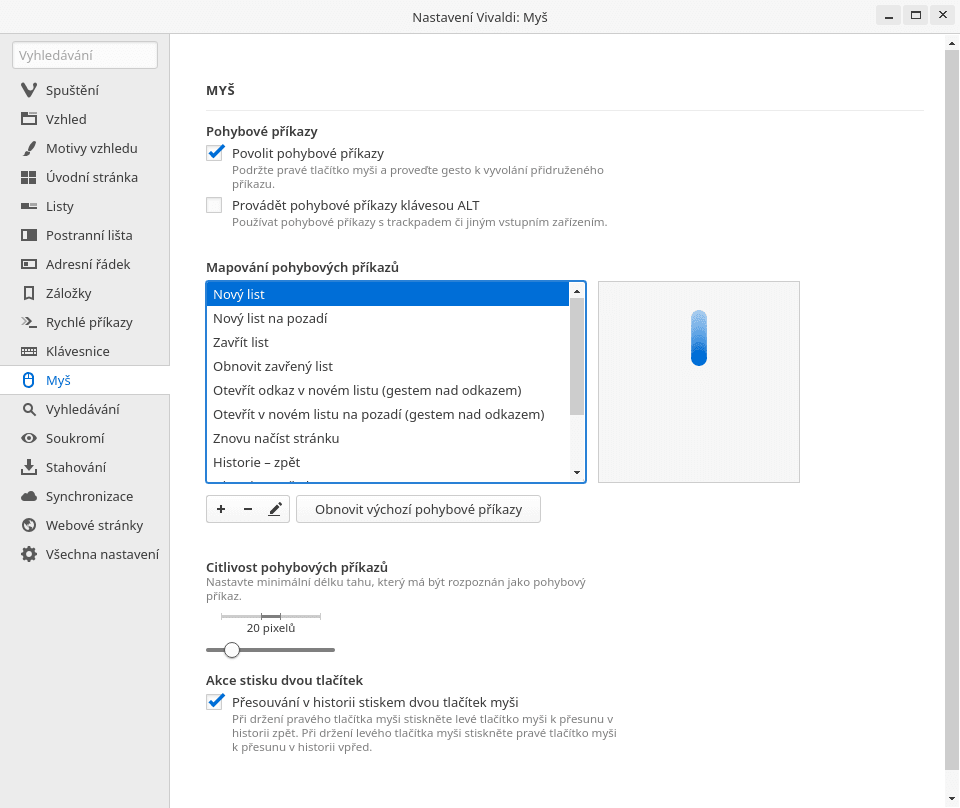960x808 pixels.
Task: Click the grid icon beside Úvodní stránka
Action: coord(29,177)
